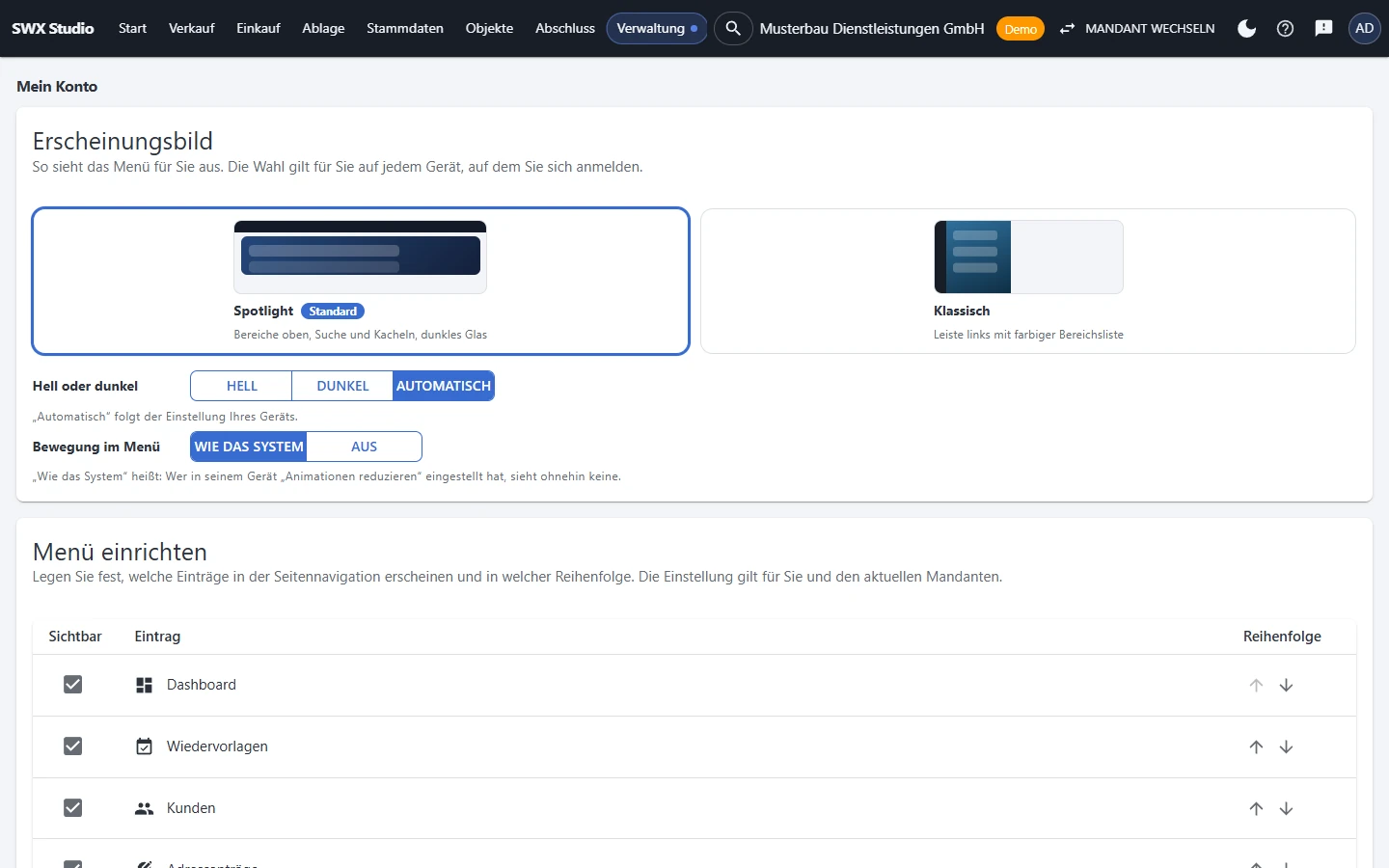Toggle dark mode moon icon

1246,28
